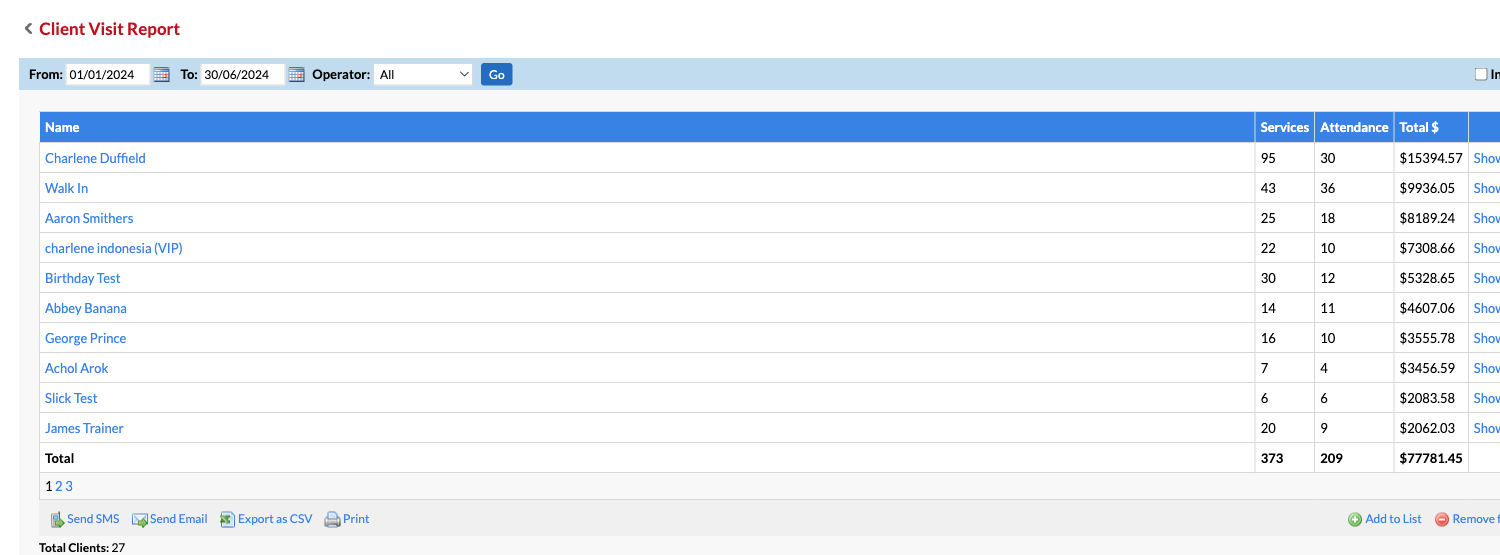The image size is (1500, 555).
Task: Click the From date input field
Action: pyautogui.click(x=107, y=74)
